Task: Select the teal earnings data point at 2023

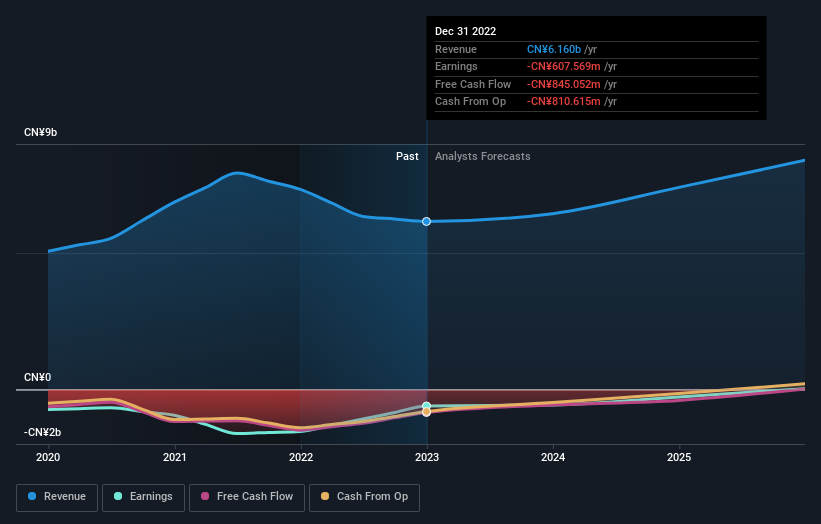Action: (427, 406)
